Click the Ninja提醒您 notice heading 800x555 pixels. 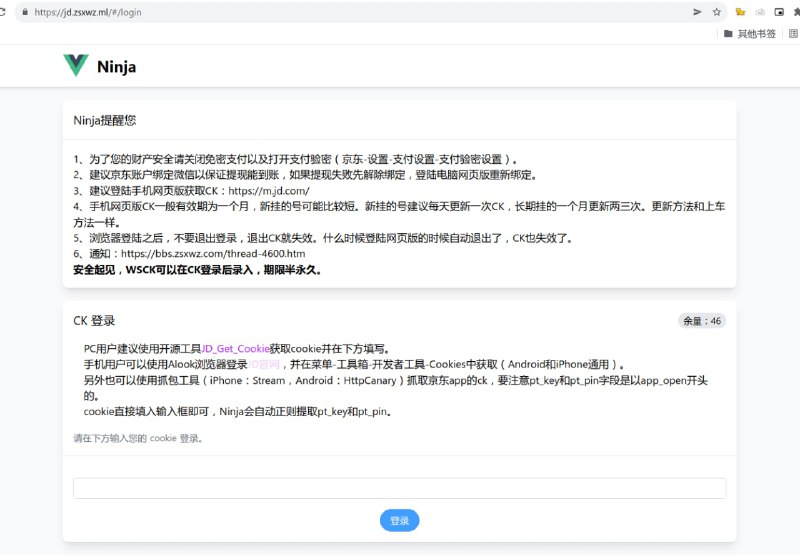point(105,120)
